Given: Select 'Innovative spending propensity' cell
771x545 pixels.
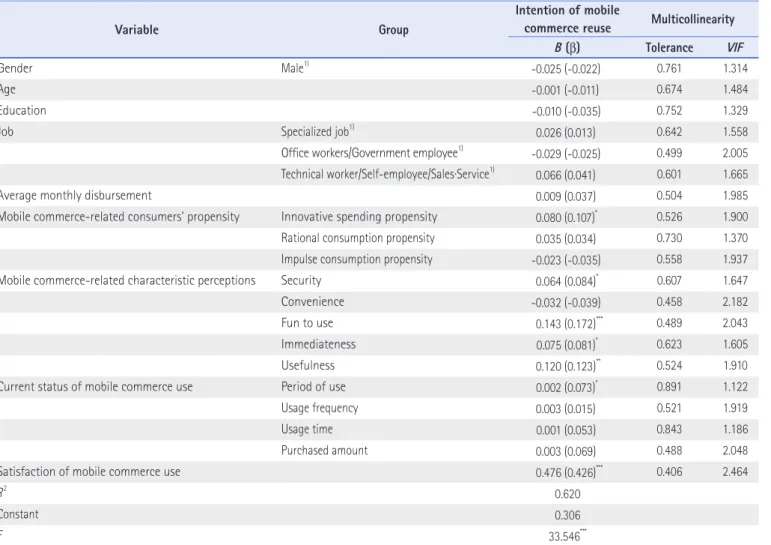Looking at the screenshot, I should [x=359, y=217].
